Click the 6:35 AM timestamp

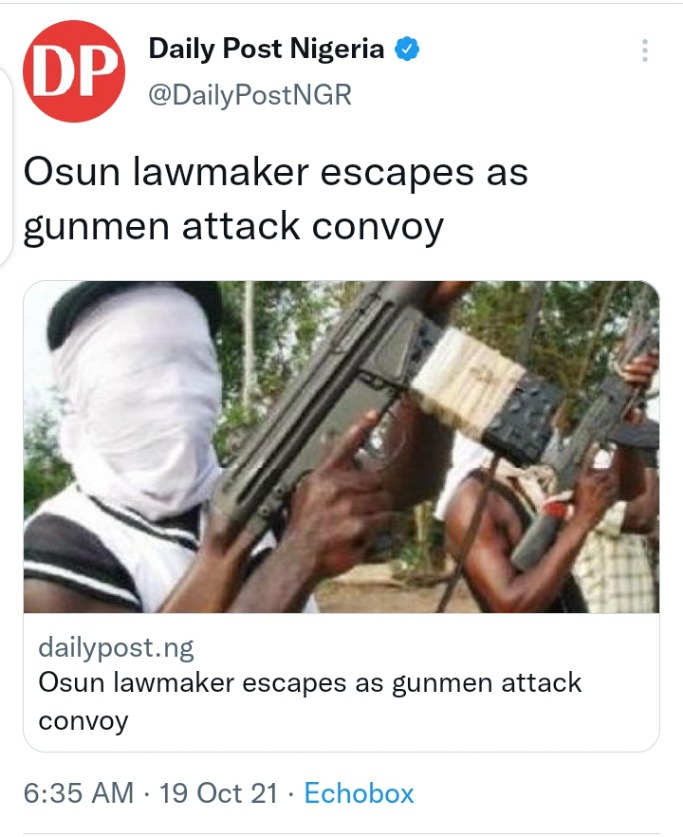point(78,793)
